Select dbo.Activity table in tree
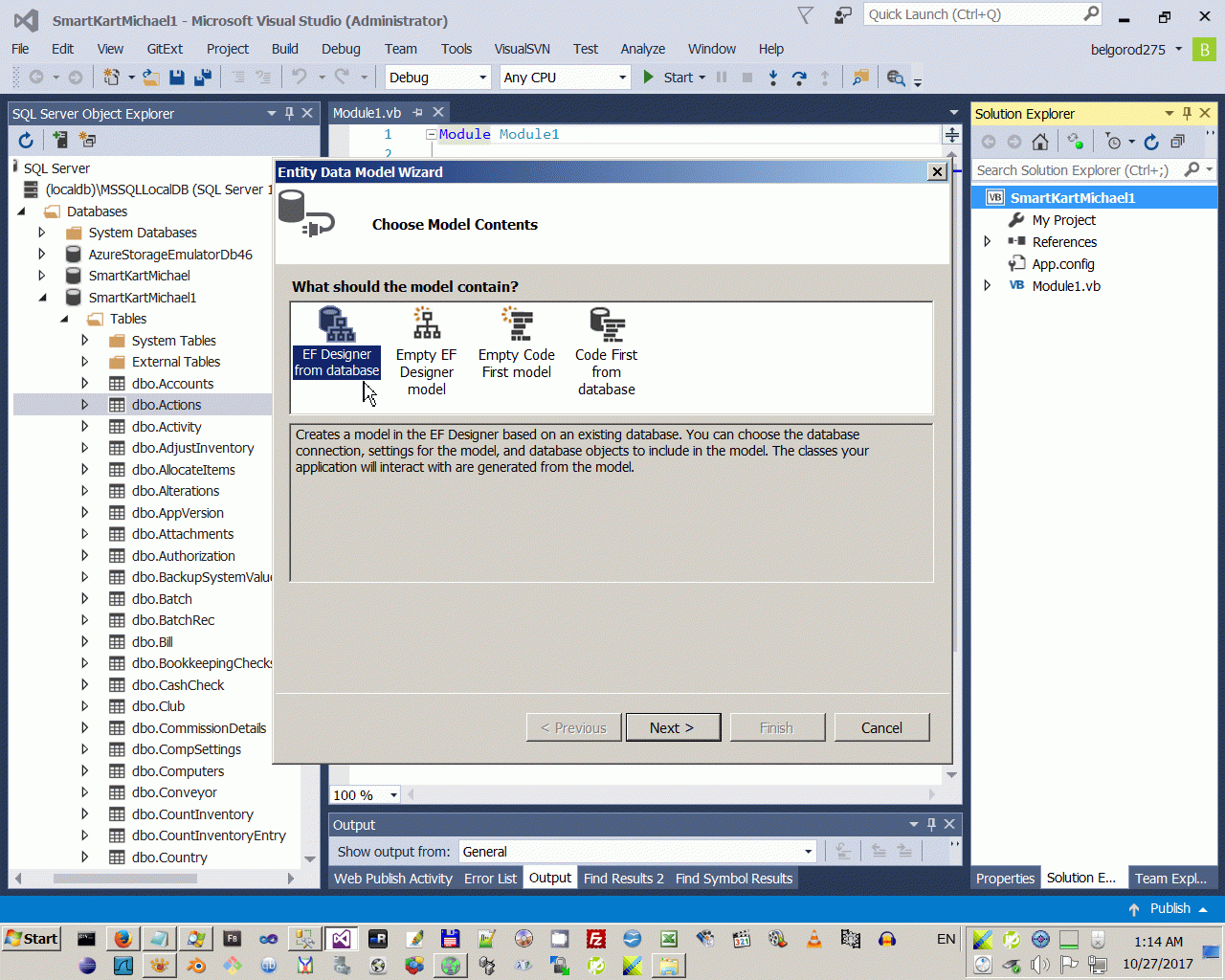 [x=167, y=427]
